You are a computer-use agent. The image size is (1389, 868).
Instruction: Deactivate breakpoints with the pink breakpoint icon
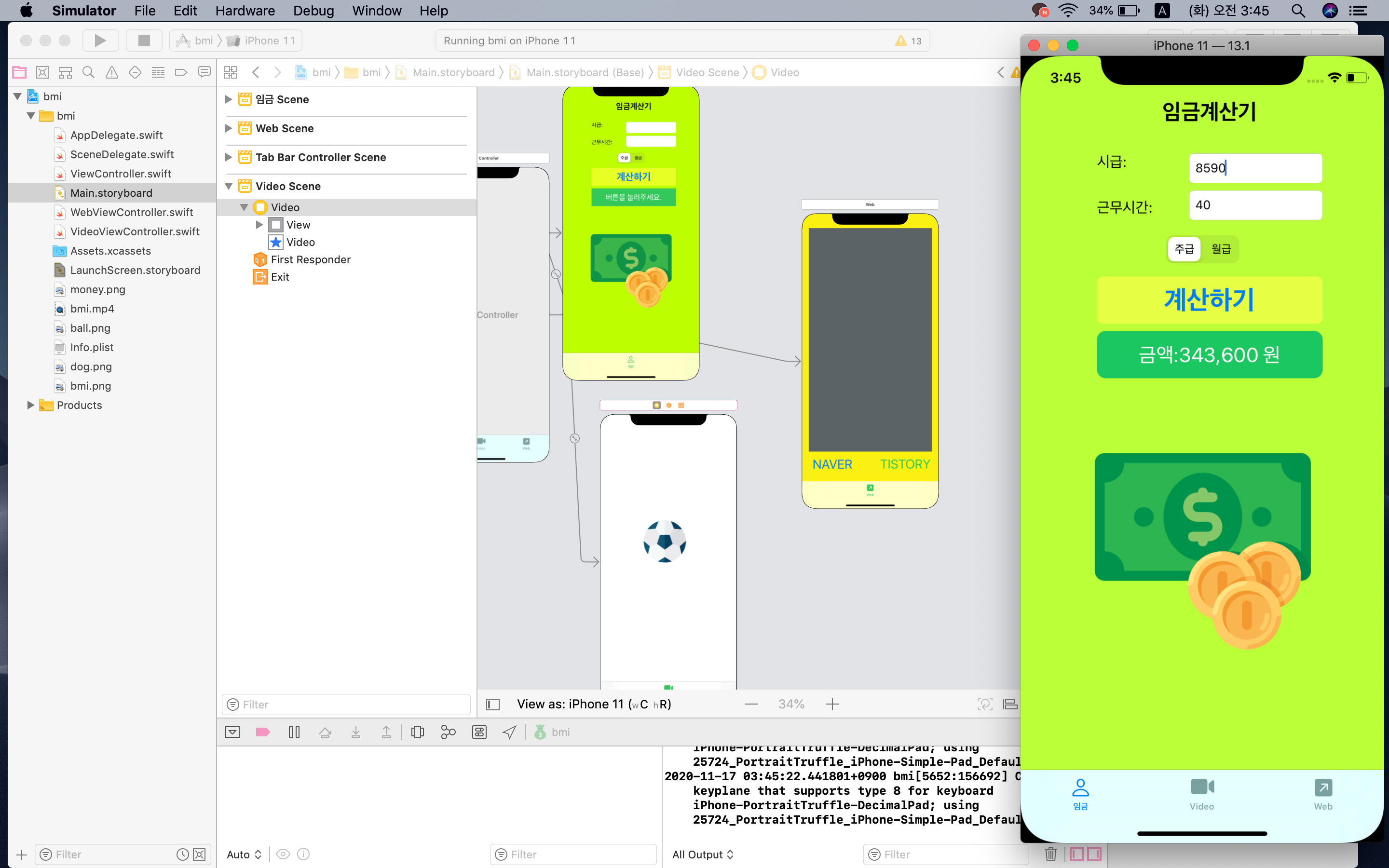(x=263, y=732)
